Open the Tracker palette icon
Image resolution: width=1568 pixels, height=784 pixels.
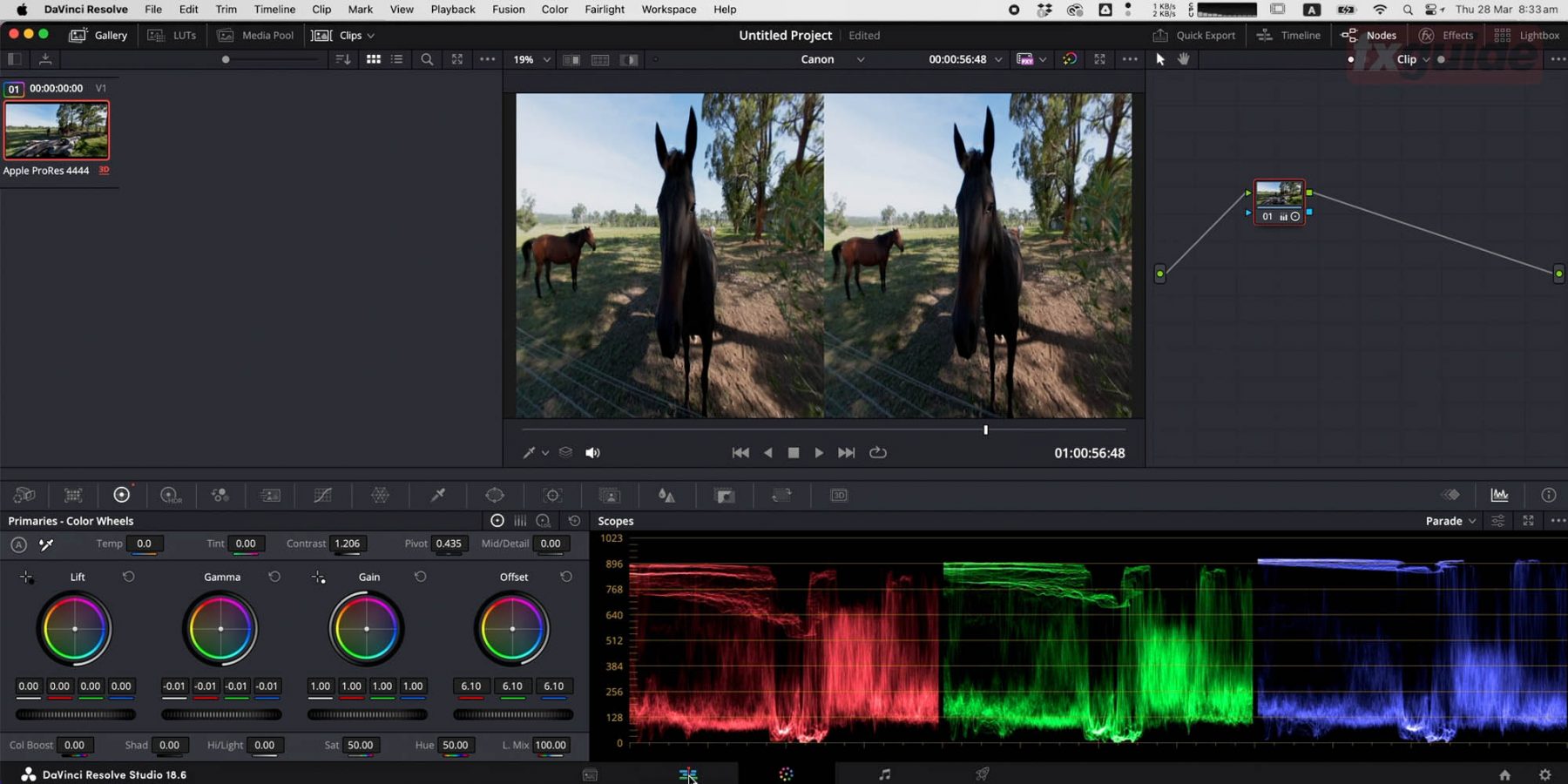tap(552, 496)
